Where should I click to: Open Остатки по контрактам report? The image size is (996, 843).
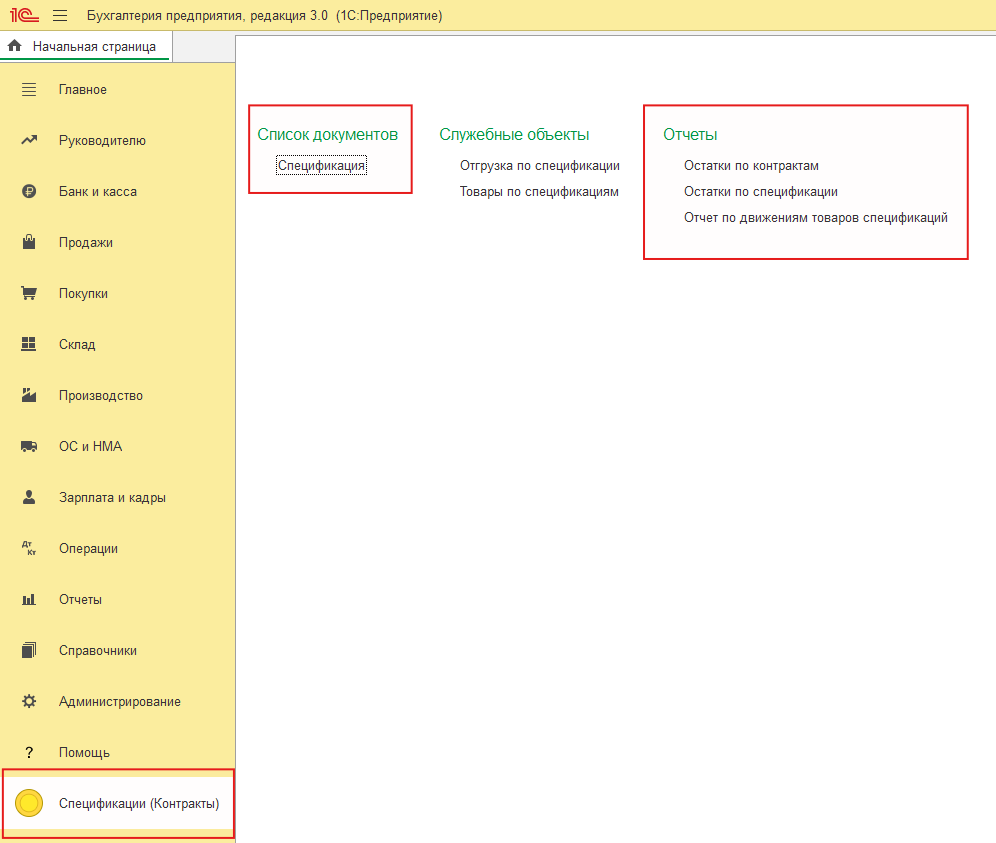[751, 165]
